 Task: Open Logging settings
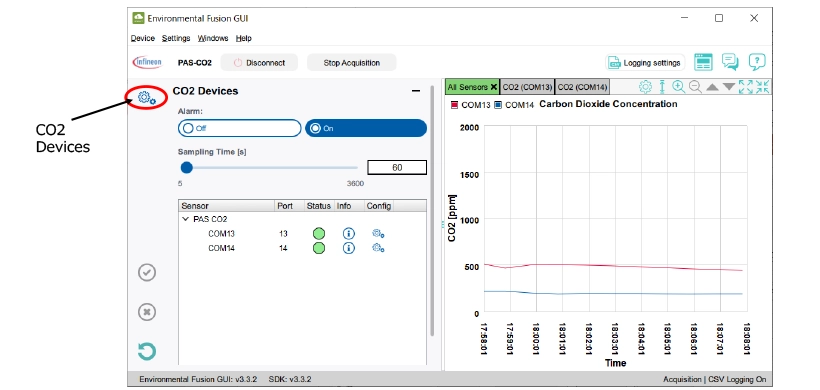pos(645,63)
